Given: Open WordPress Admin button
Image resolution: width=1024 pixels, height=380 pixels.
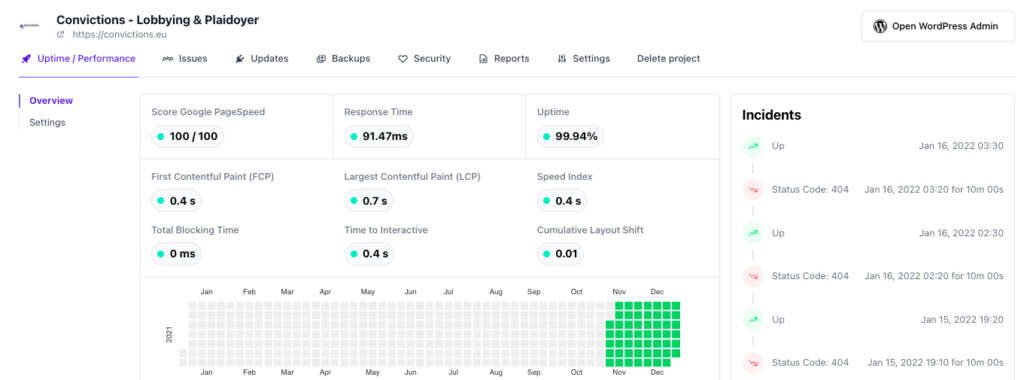Looking at the screenshot, I should point(938,26).
